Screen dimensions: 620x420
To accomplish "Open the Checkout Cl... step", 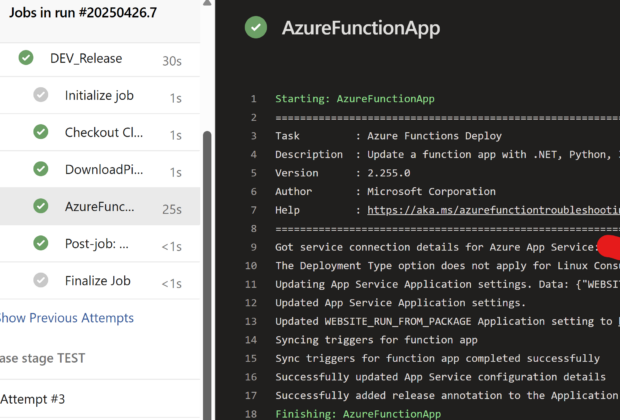I will coord(100,132).
